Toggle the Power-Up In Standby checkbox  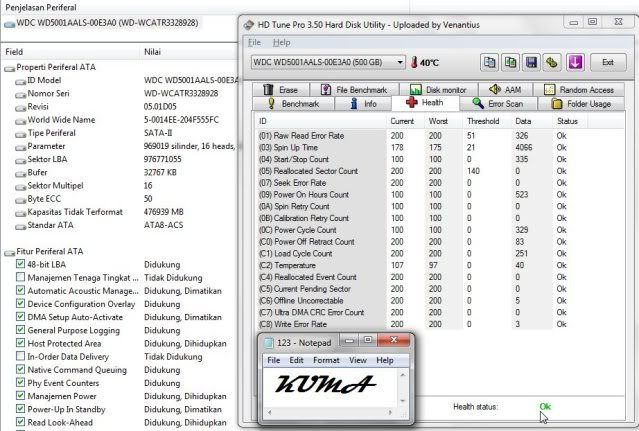(x=20, y=409)
